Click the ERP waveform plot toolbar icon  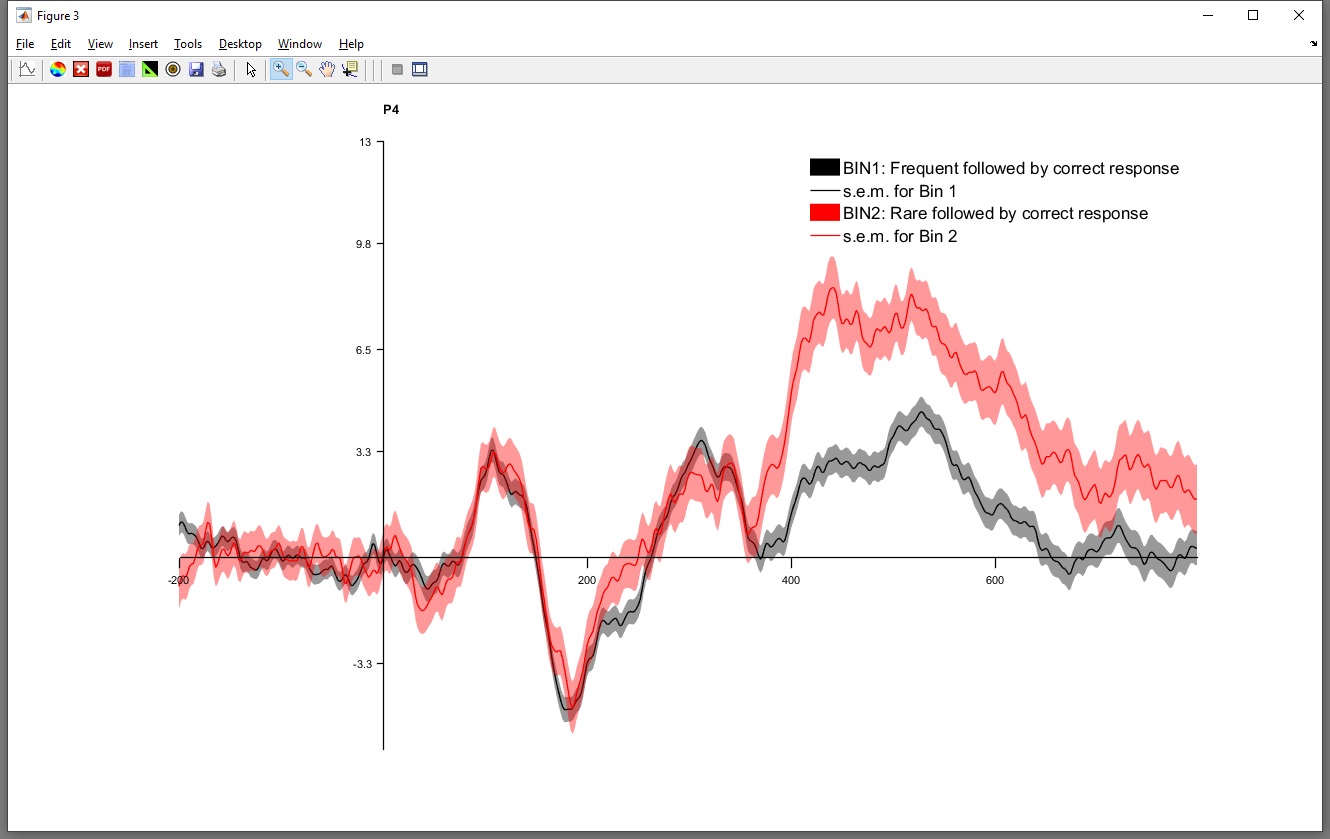pos(27,69)
